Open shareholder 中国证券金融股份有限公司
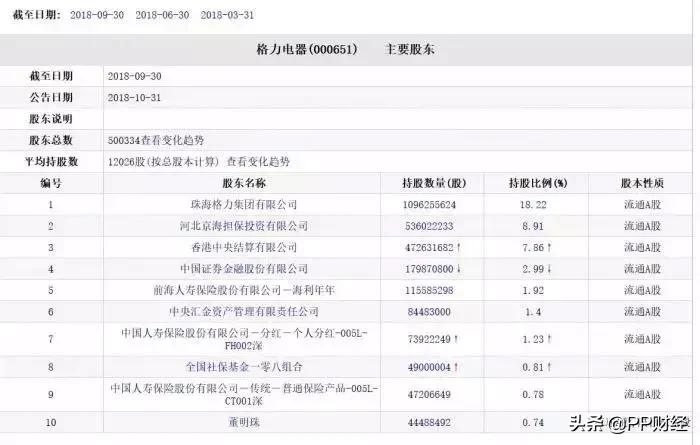Image resolution: width=700 pixels, height=445 pixels. click(x=244, y=269)
